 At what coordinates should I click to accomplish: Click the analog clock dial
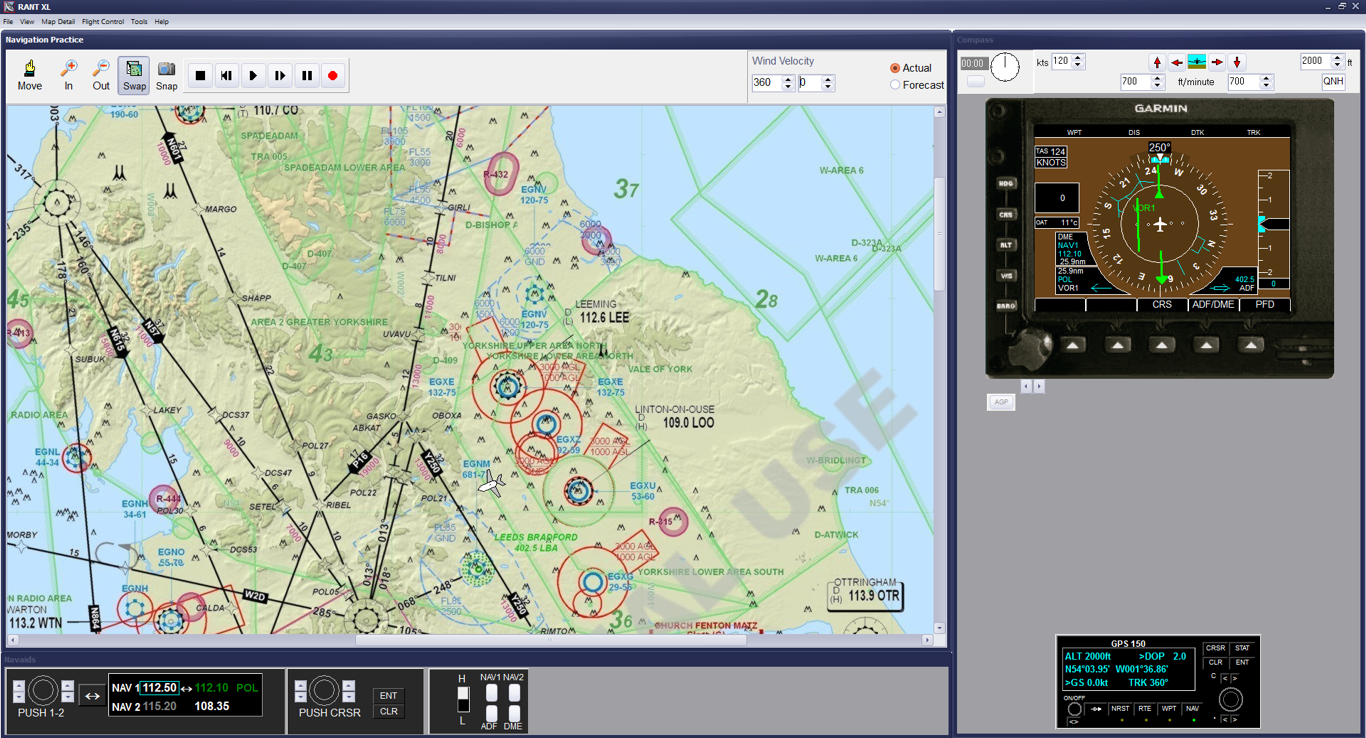(1005, 67)
